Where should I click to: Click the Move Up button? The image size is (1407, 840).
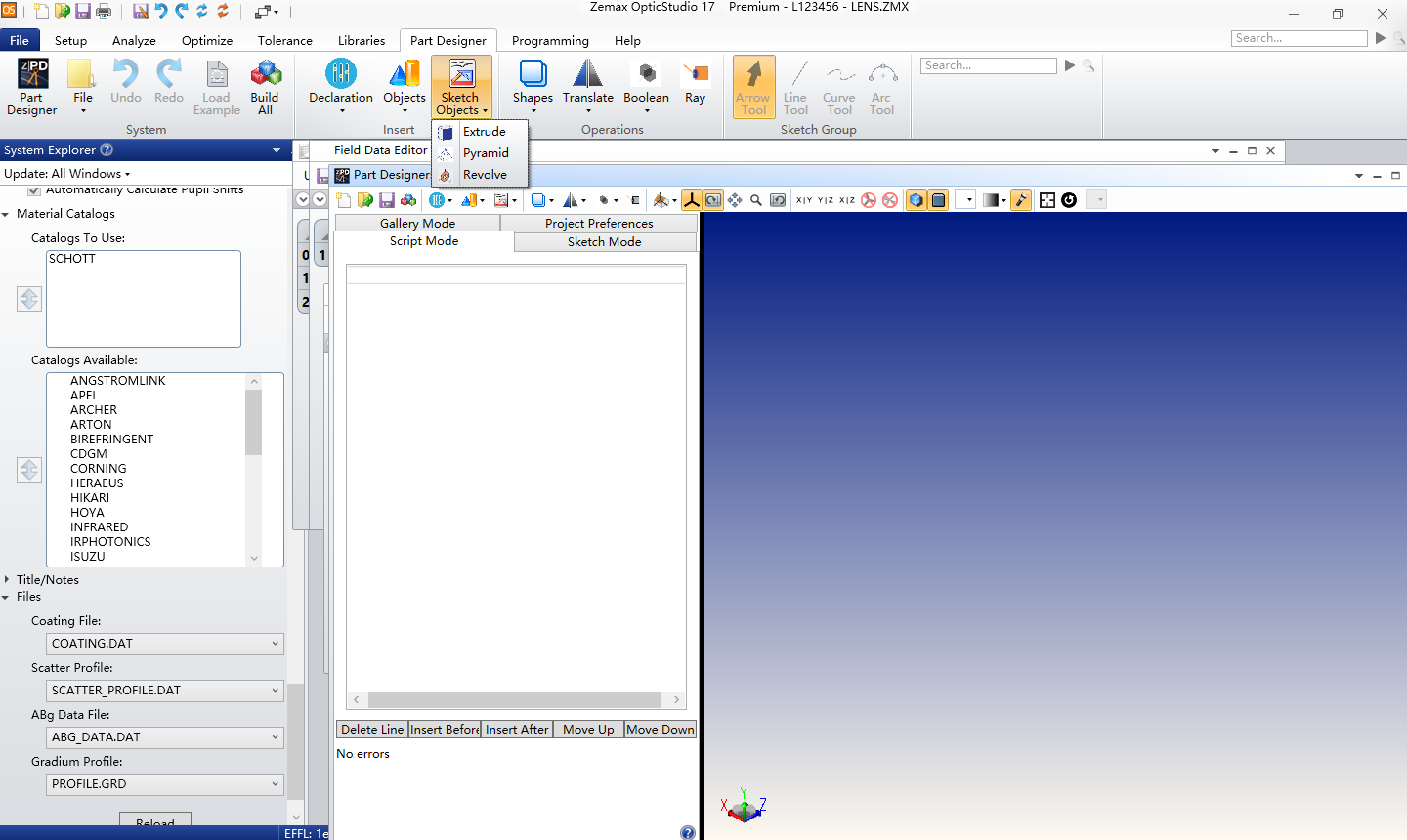pos(588,730)
